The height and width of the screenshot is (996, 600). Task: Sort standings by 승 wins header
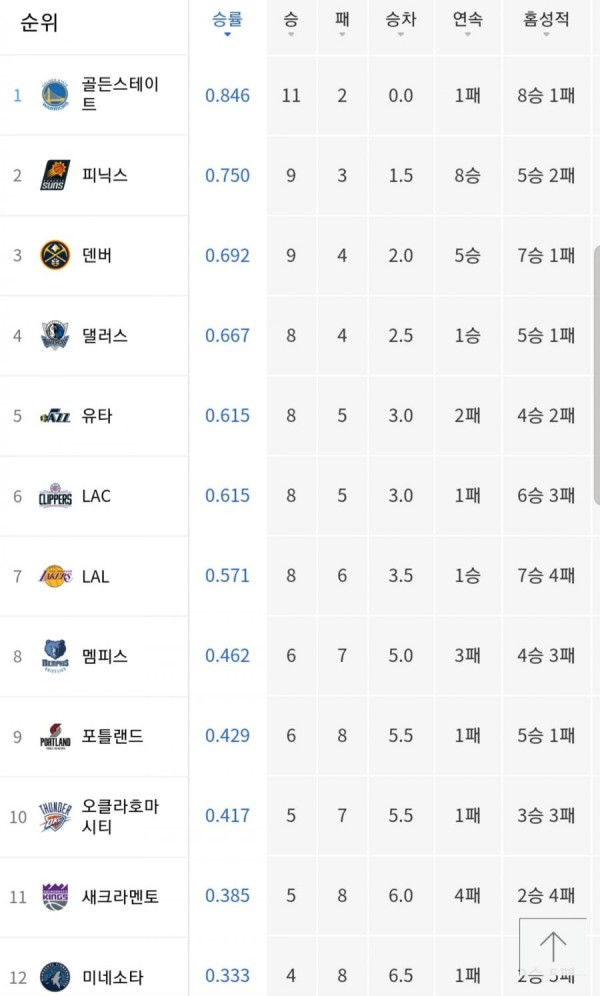291,23
